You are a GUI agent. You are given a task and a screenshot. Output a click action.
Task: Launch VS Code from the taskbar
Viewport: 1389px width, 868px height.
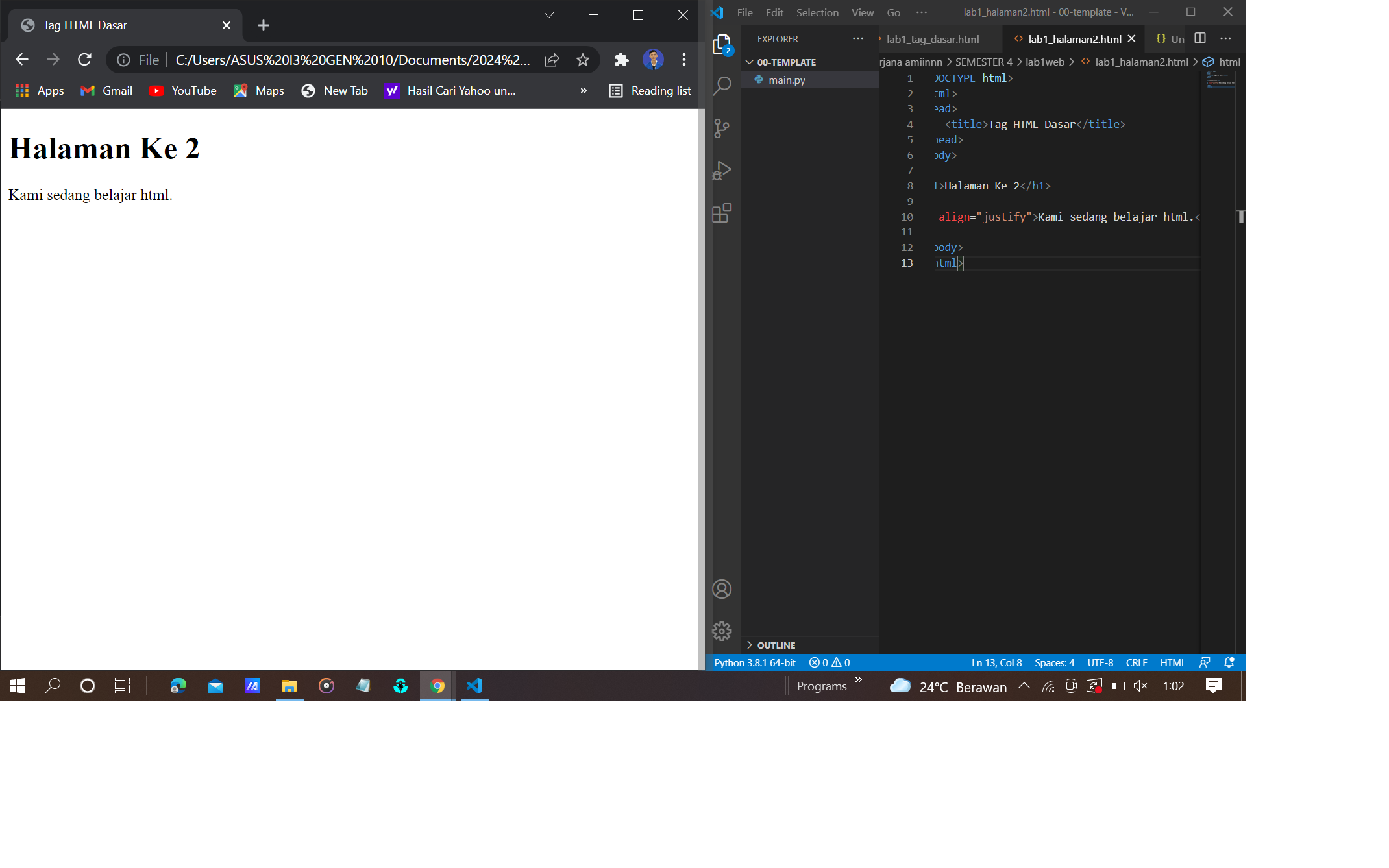click(x=474, y=686)
